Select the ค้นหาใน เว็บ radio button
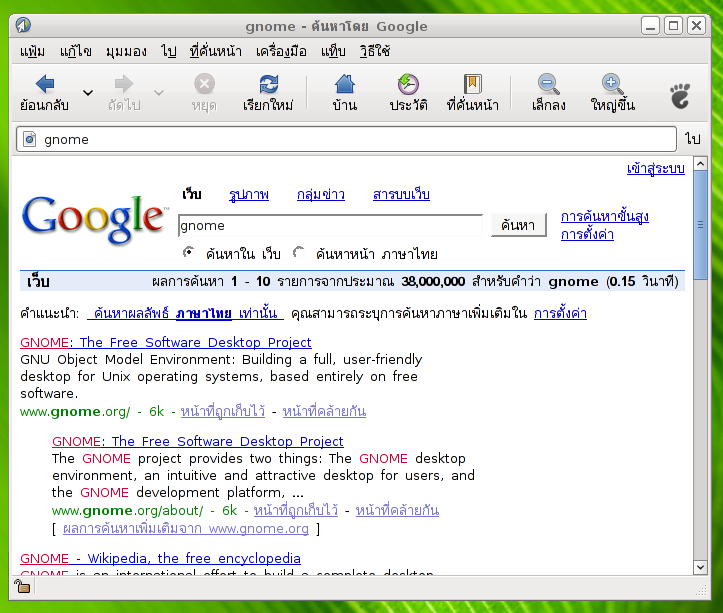This screenshot has height=613, width=723. (189, 252)
